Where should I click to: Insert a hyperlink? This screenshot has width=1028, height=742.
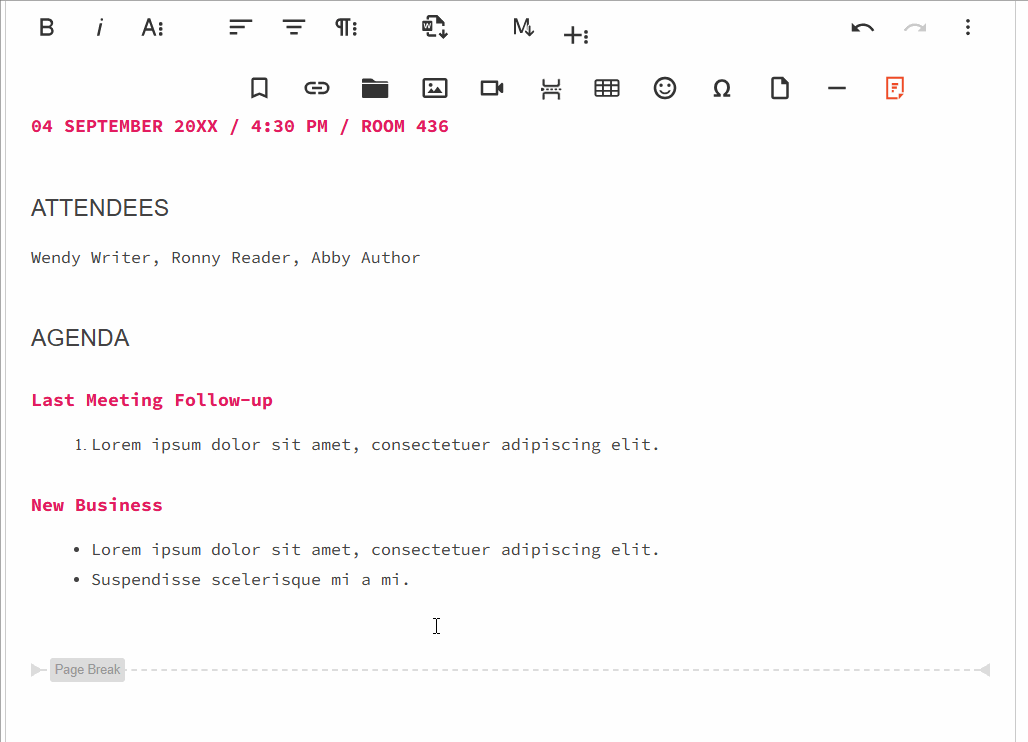coord(317,88)
